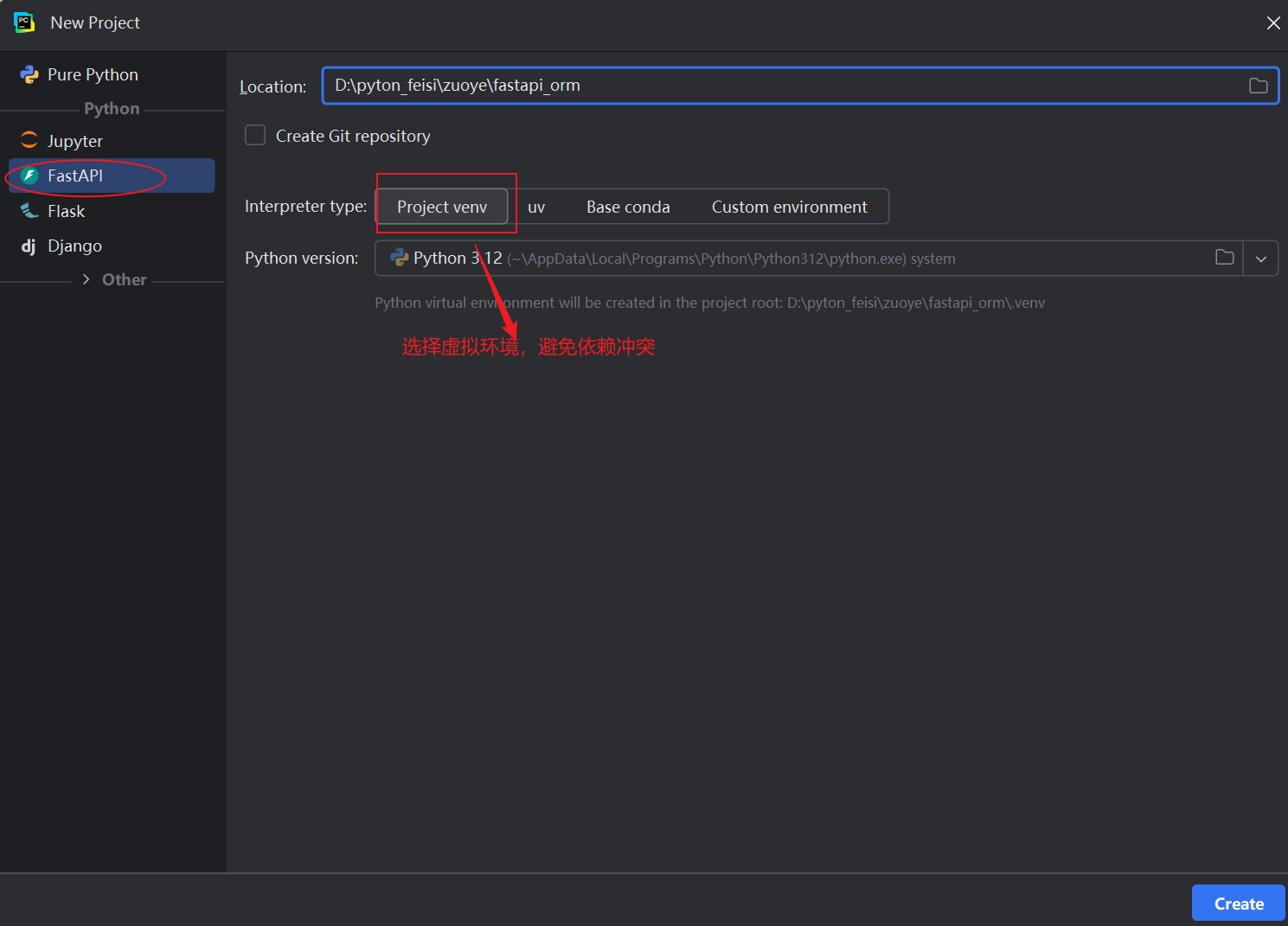Click the Location label
The height and width of the screenshot is (926, 1288).
click(x=273, y=86)
